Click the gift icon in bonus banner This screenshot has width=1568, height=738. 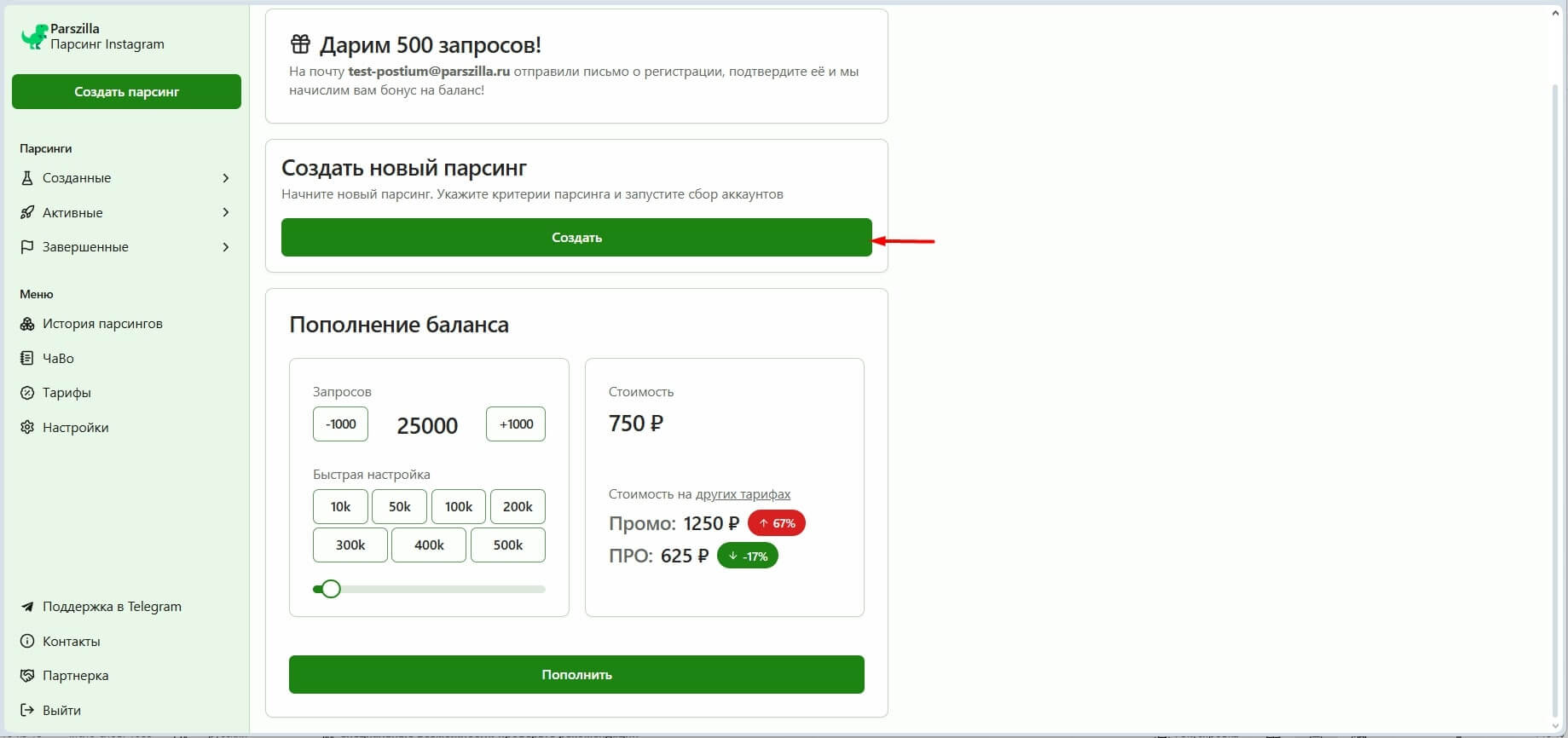coord(300,43)
